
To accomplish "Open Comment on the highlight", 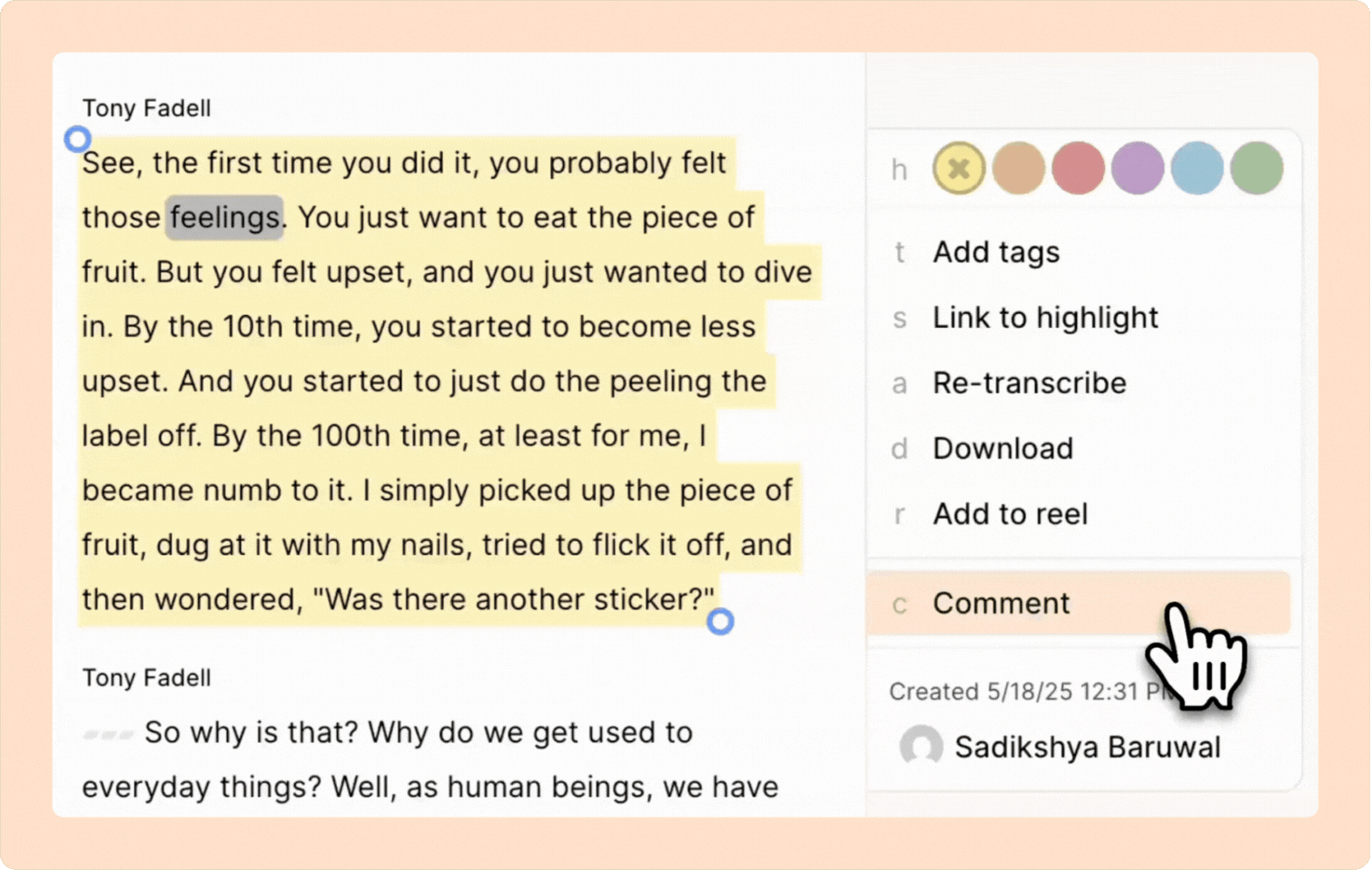I will point(1002,604).
